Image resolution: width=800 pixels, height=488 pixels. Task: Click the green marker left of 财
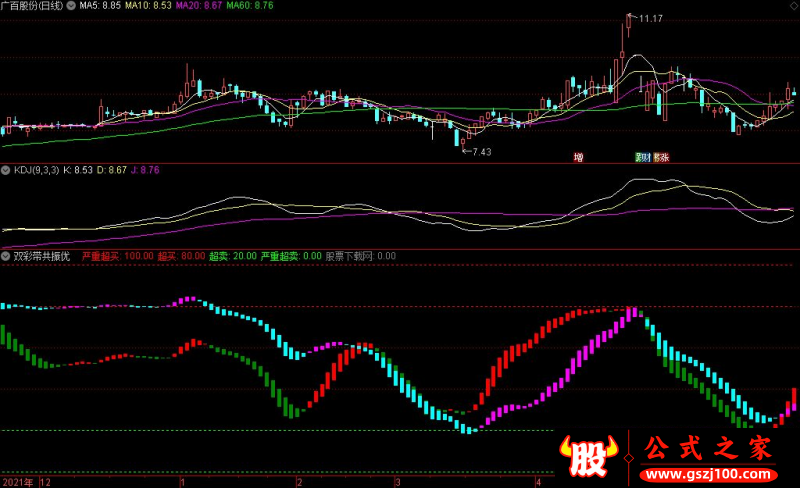pos(639,157)
